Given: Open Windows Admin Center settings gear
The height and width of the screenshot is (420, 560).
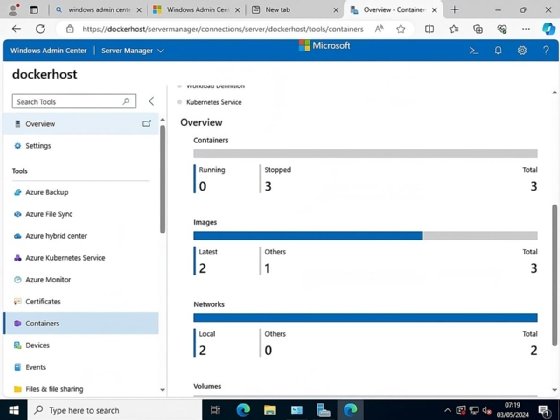Looking at the screenshot, I should (522, 50).
